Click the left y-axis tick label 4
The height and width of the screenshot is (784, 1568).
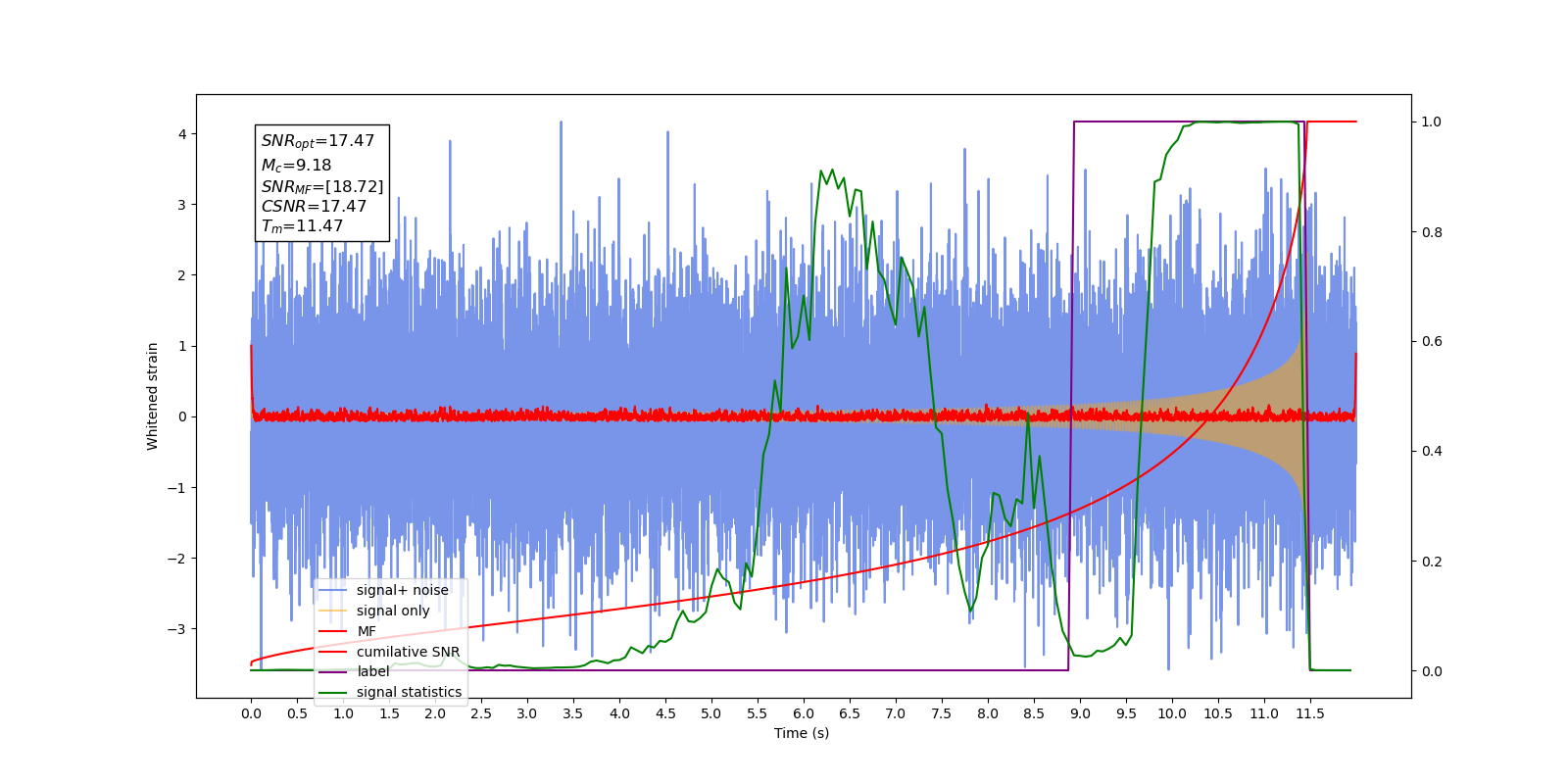pyautogui.click(x=182, y=134)
